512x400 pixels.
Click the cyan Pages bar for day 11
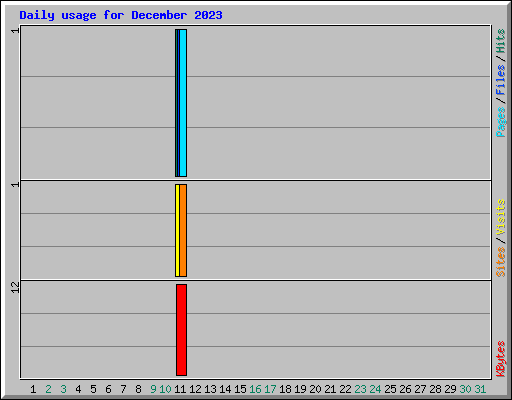[183, 103]
